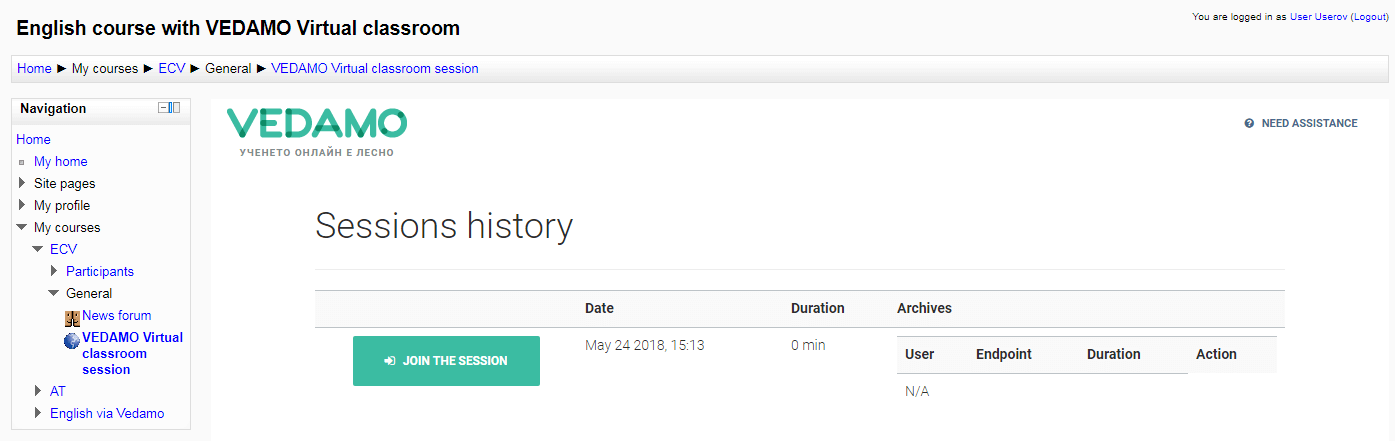The image size is (1395, 441).
Task: Dock the Navigation block to the side
Action: pos(174,108)
